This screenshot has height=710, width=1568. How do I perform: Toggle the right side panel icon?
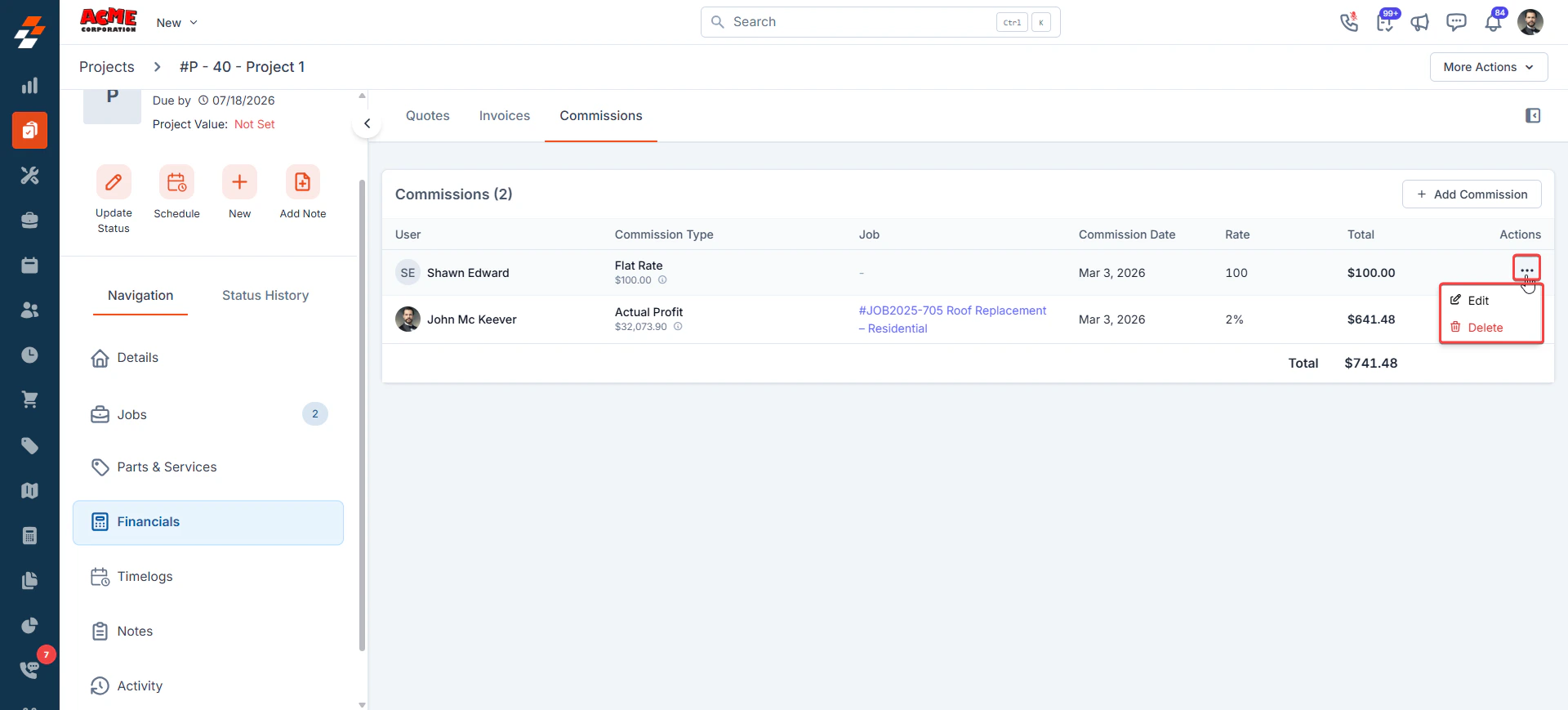point(1533,116)
